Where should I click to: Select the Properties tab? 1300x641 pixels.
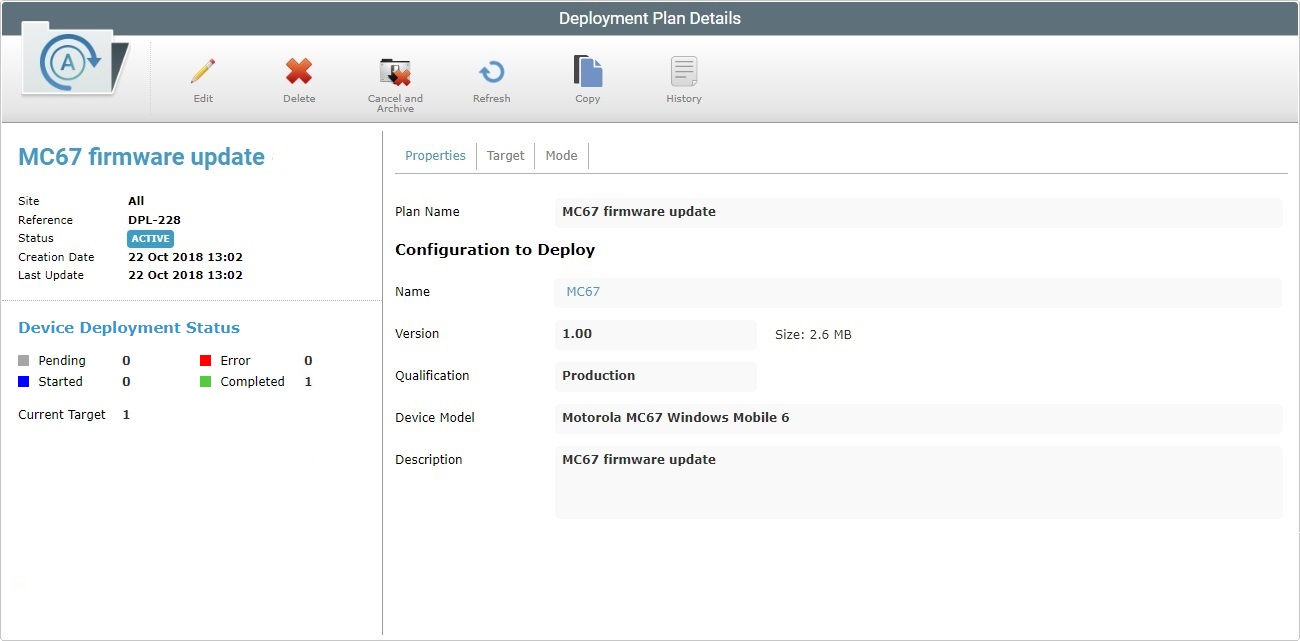coord(435,155)
